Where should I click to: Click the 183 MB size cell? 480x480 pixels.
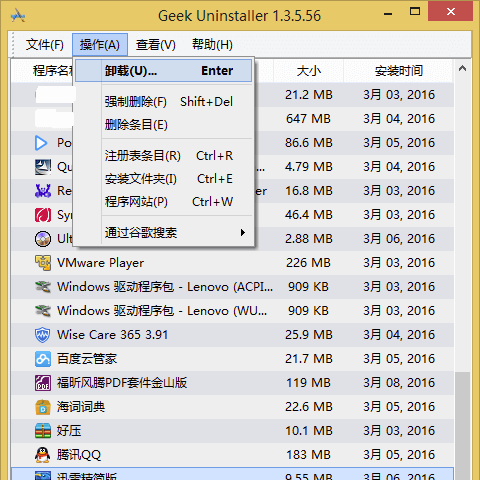[308, 455]
